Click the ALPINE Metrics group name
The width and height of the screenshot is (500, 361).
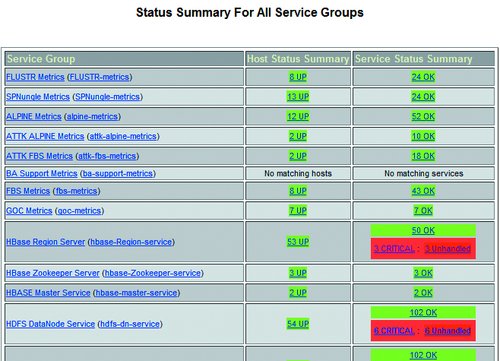pos(34,116)
